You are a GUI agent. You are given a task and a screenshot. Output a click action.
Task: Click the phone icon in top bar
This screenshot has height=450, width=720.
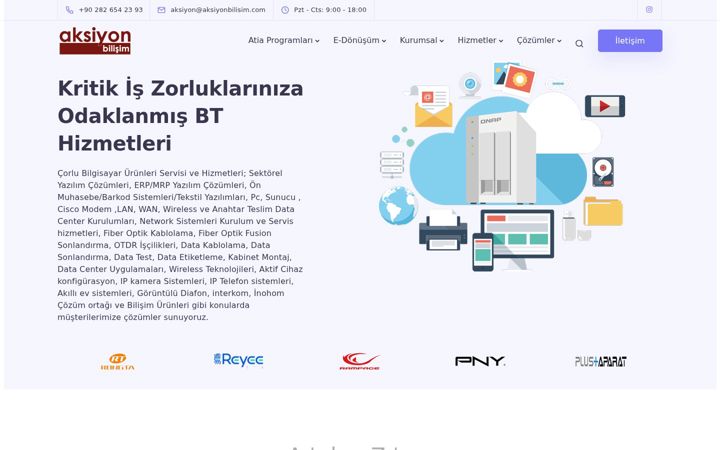69,10
